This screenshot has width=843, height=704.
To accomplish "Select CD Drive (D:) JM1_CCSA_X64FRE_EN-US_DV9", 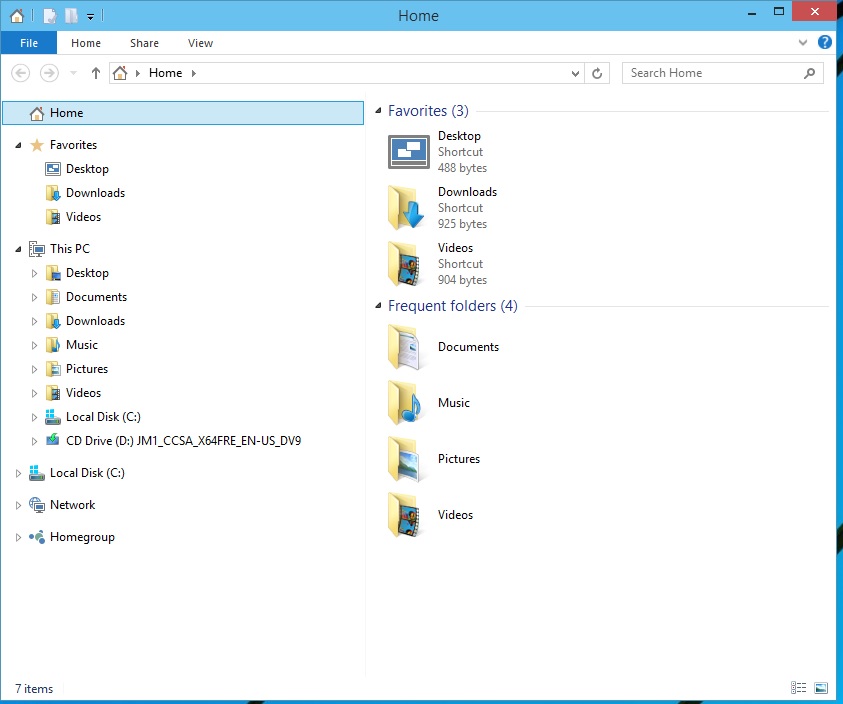I will [183, 441].
